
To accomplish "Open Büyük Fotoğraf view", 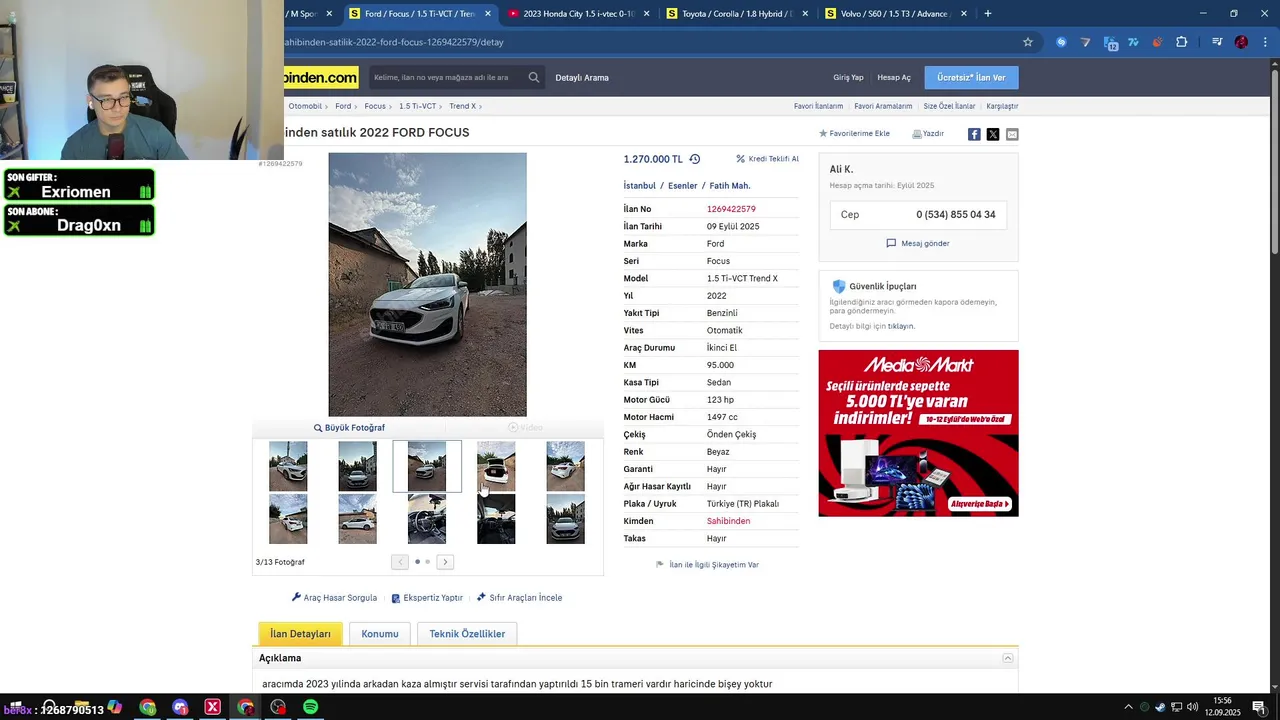I will click(x=349, y=427).
